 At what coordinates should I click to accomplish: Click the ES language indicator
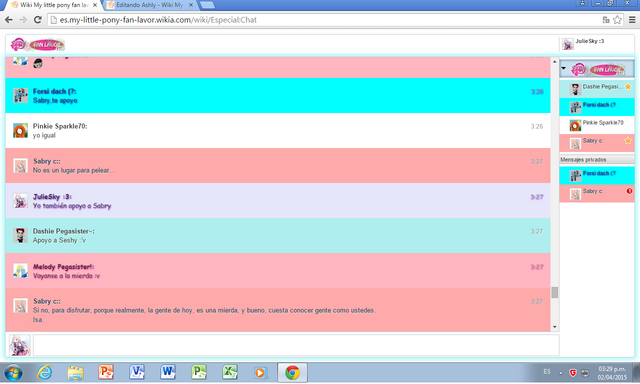coord(547,372)
